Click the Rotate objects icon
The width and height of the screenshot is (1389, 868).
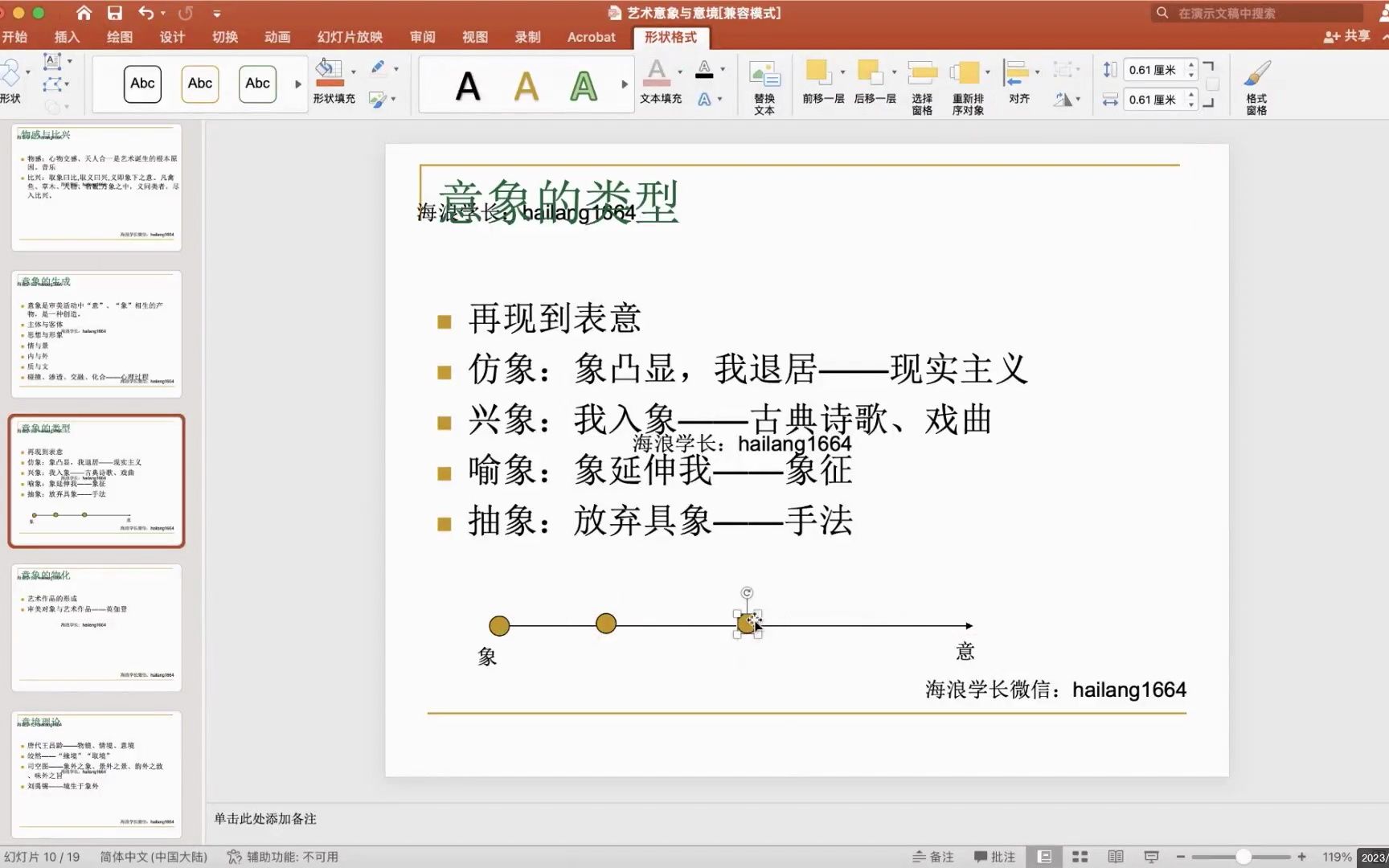tap(1063, 99)
